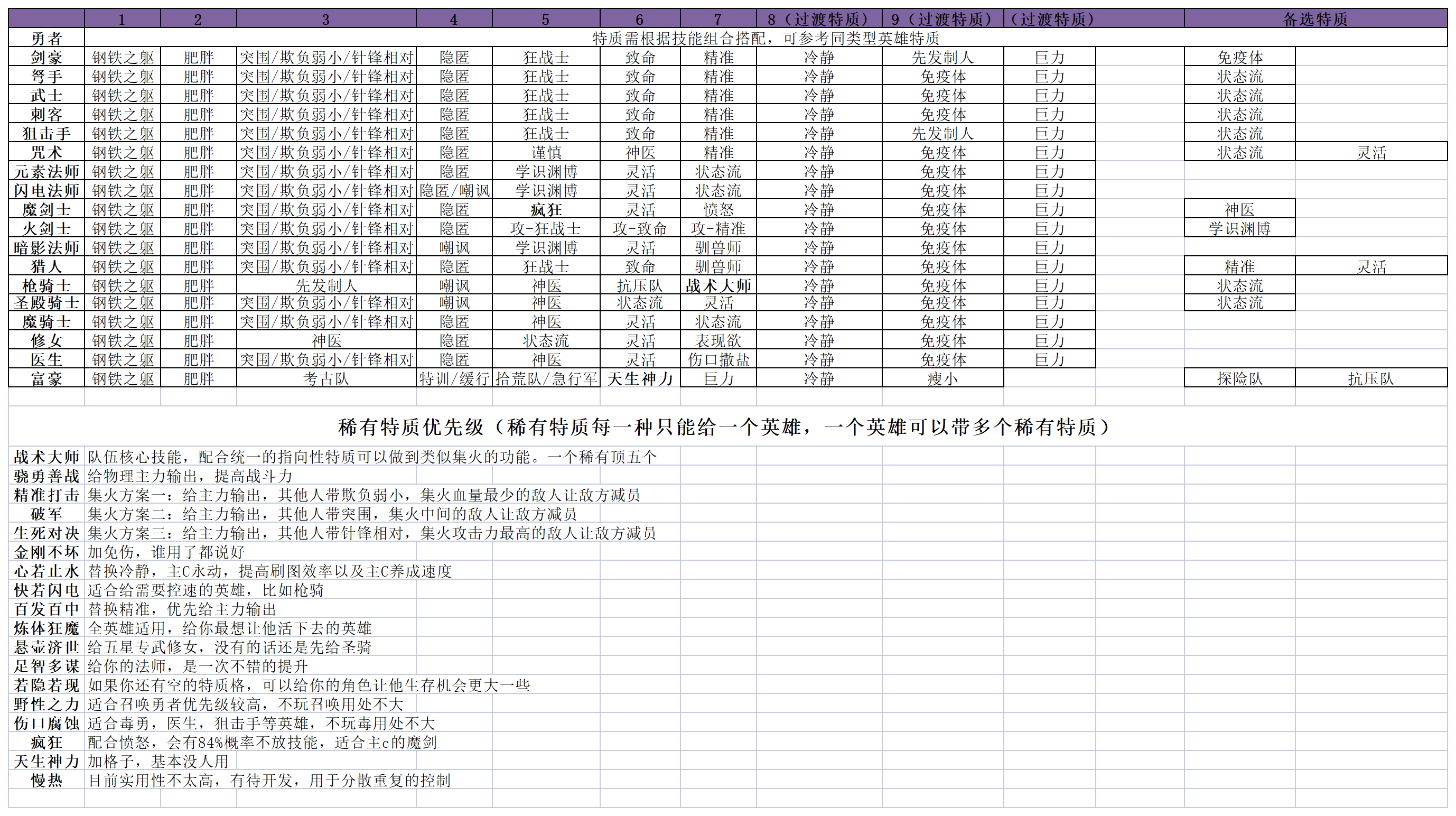
Task: Click the 瘦小 cell in 富豪 row
Action: tap(943, 378)
